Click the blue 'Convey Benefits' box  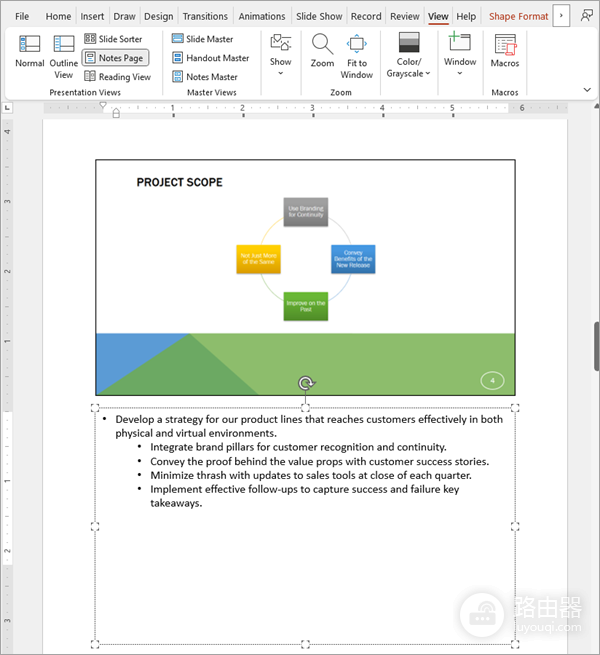click(353, 259)
